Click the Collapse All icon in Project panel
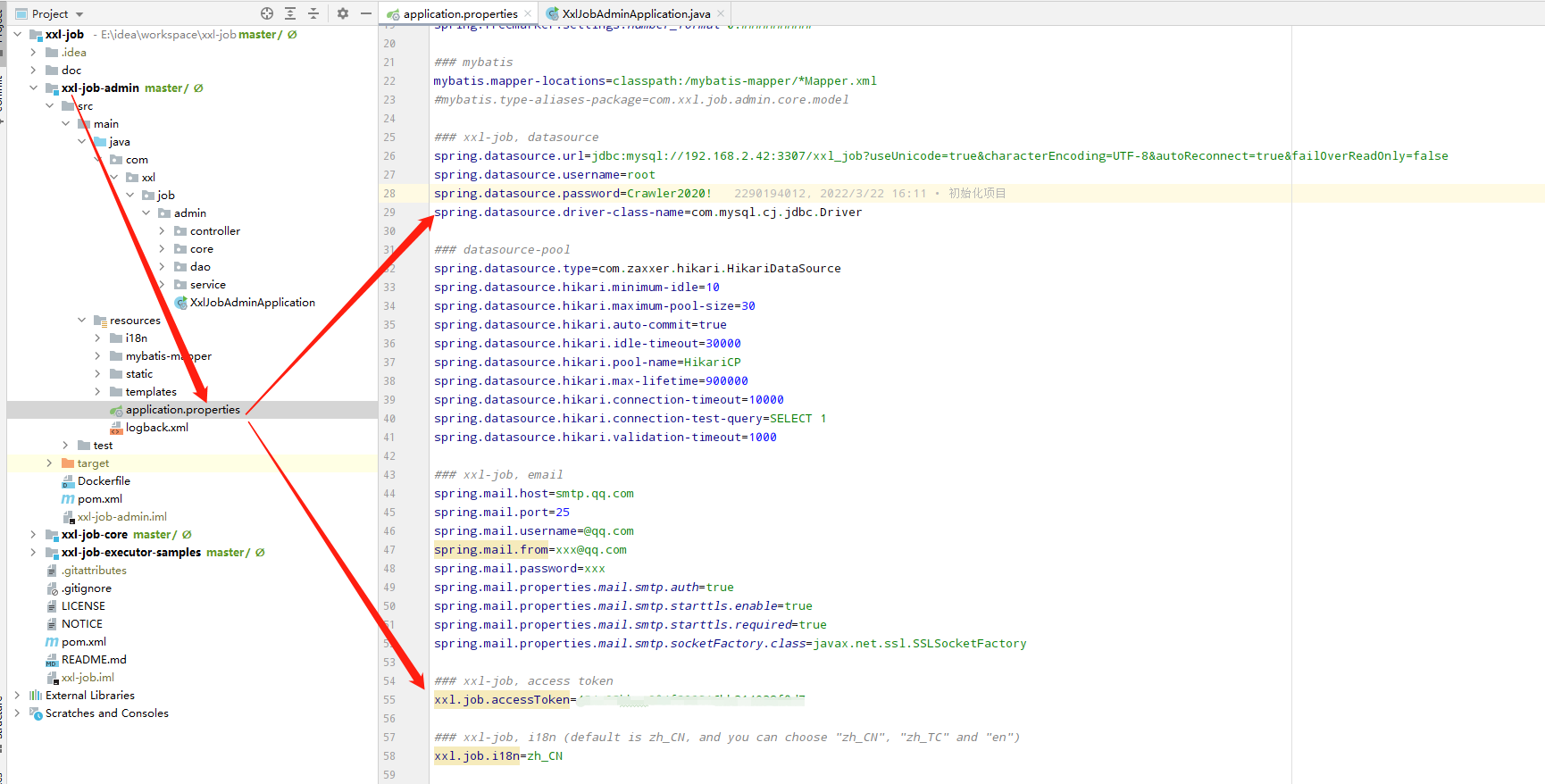 click(313, 13)
